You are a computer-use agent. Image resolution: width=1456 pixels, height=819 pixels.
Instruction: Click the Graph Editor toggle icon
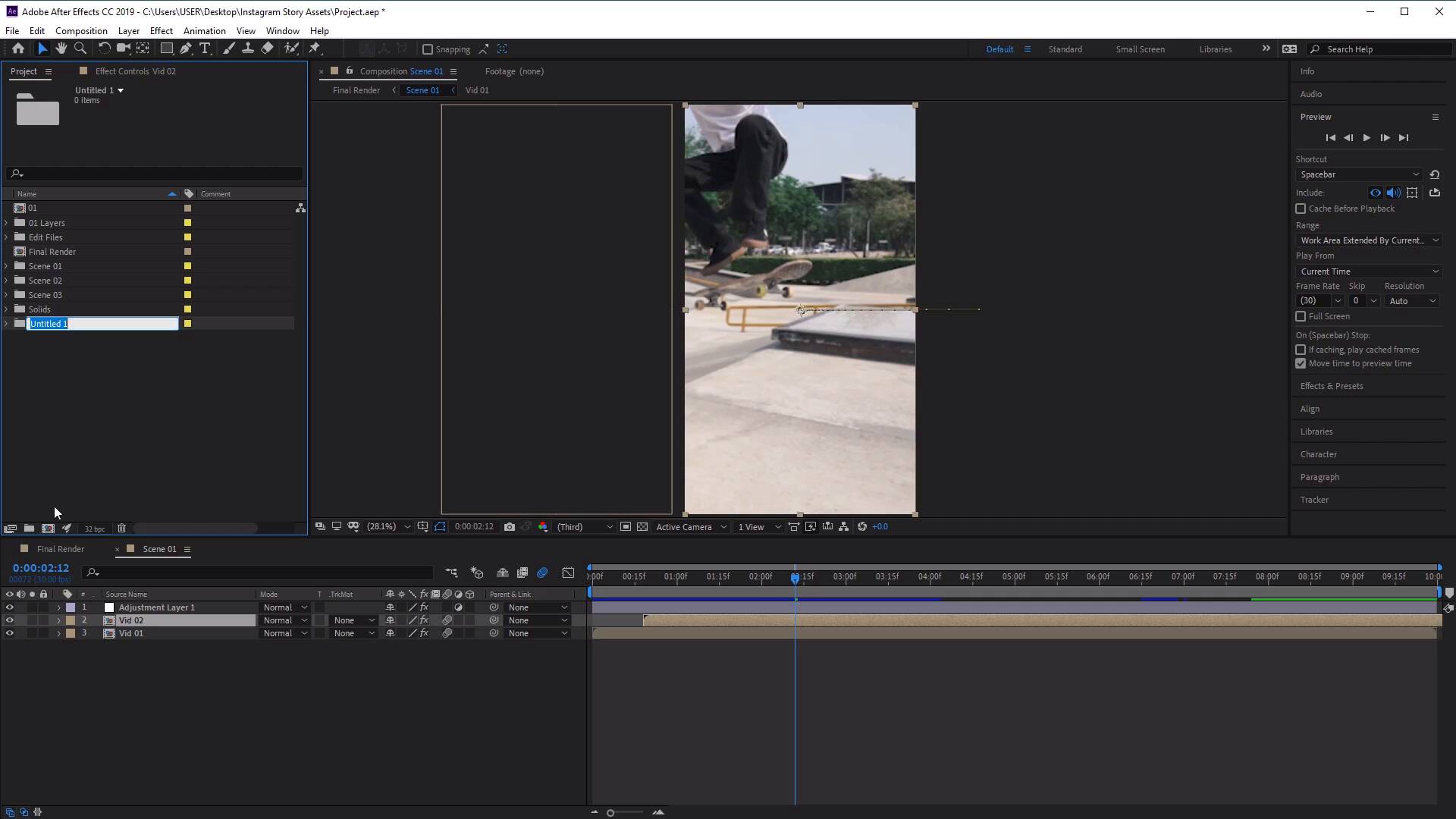click(568, 573)
